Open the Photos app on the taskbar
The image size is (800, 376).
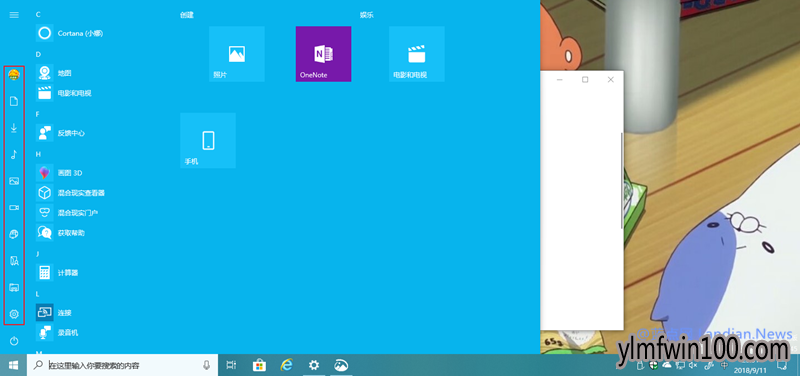(x=341, y=365)
